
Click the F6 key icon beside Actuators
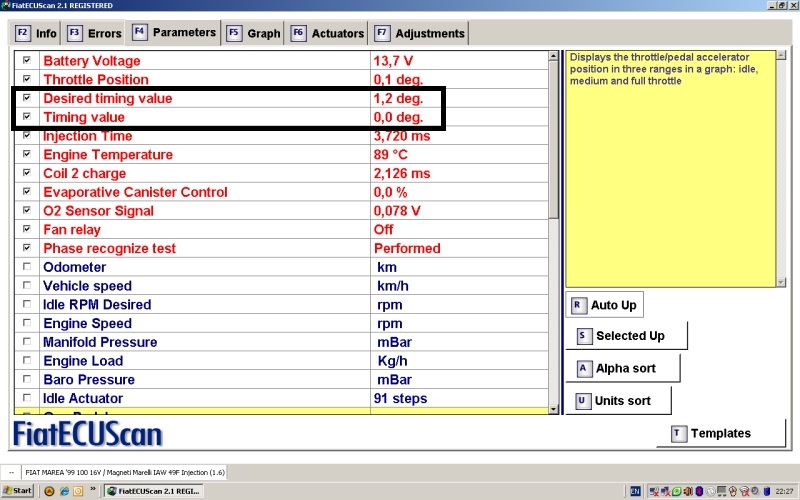coord(298,33)
